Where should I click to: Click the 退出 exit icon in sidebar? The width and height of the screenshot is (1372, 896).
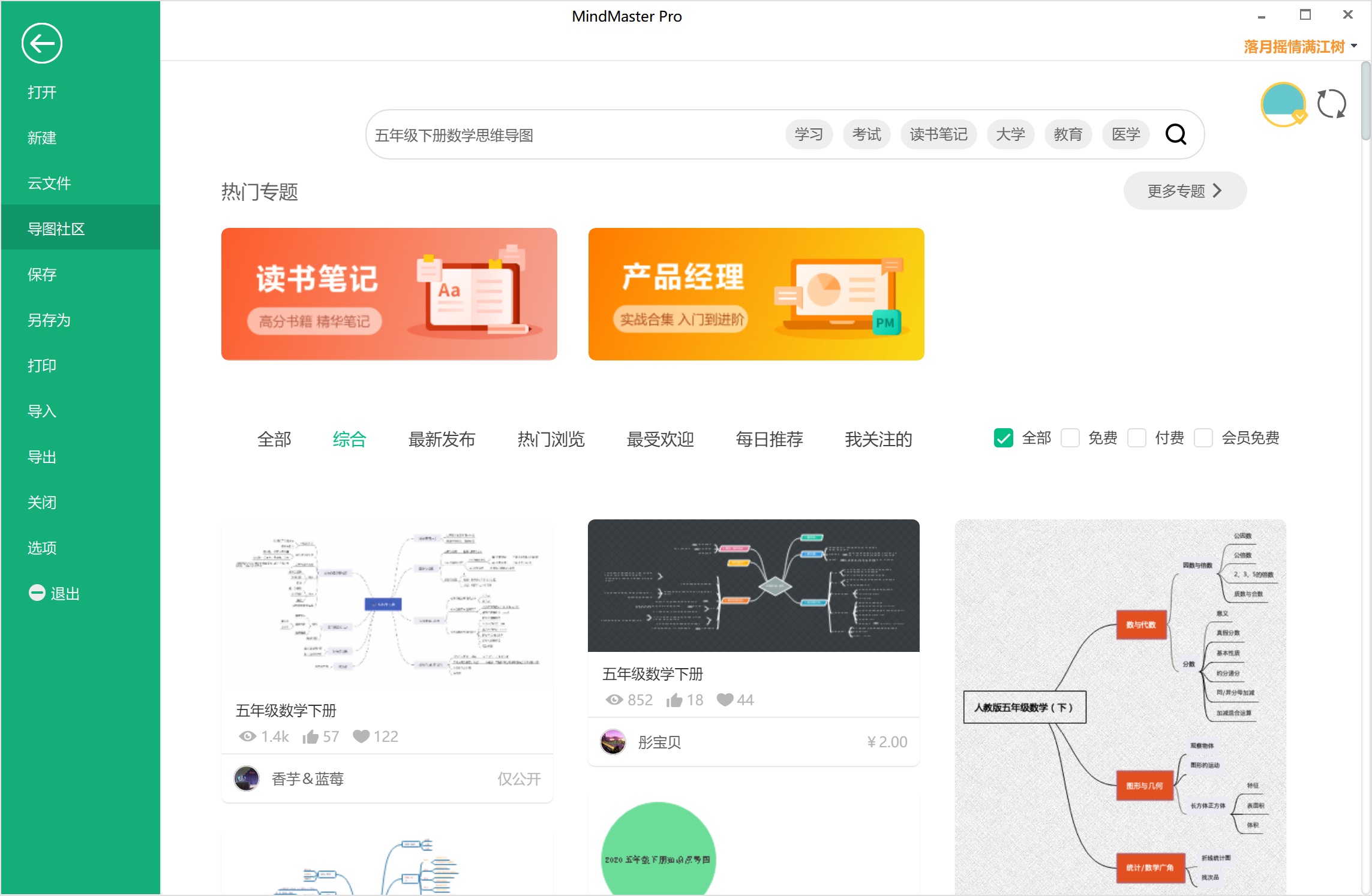click(37, 593)
